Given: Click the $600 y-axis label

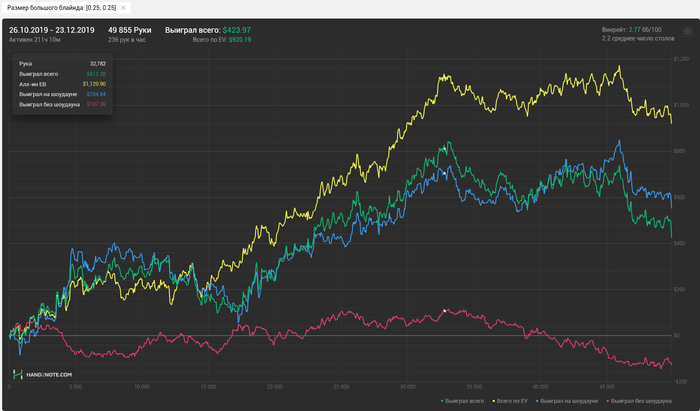Looking at the screenshot, I should (x=679, y=197).
